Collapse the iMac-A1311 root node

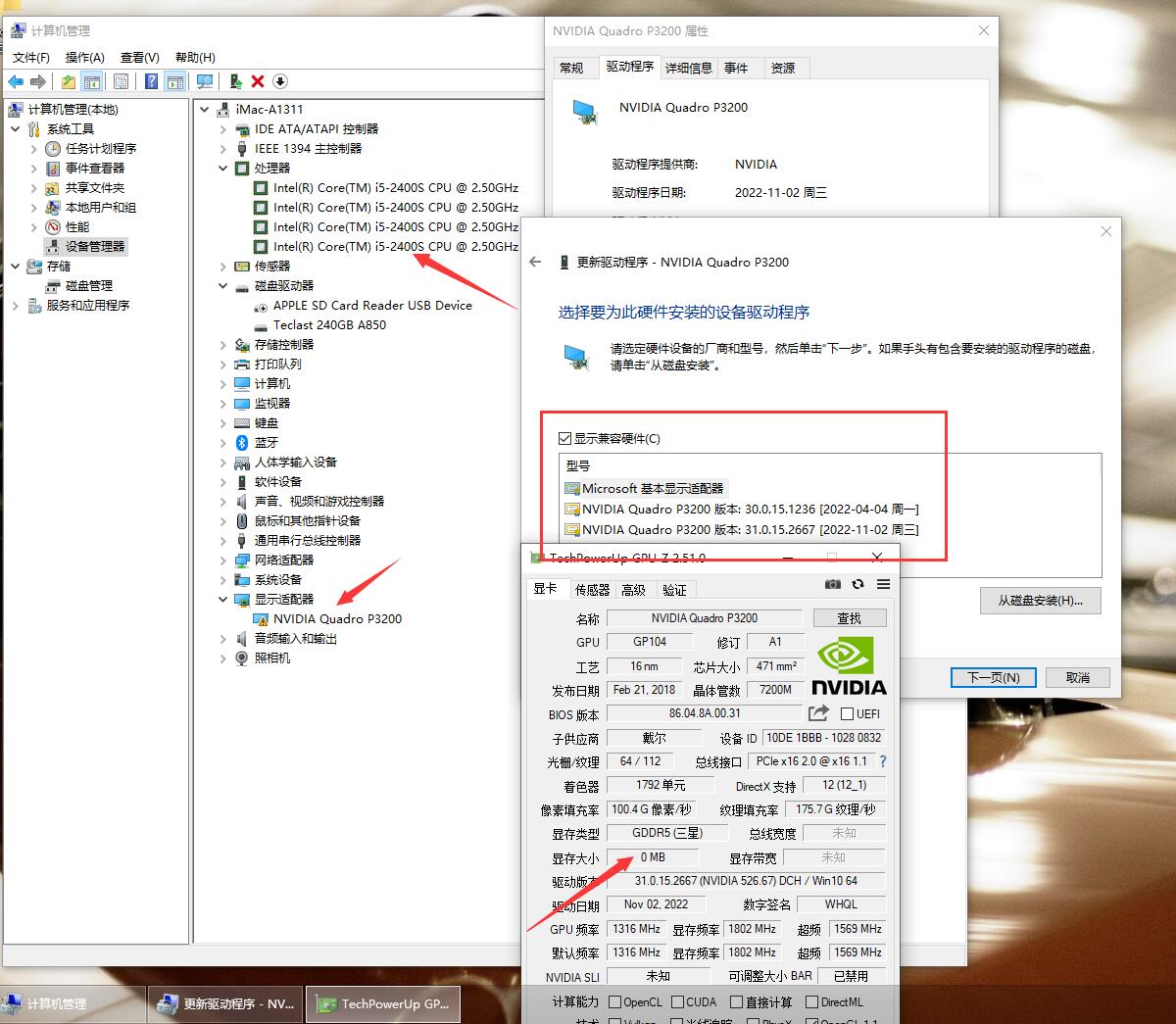point(204,109)
